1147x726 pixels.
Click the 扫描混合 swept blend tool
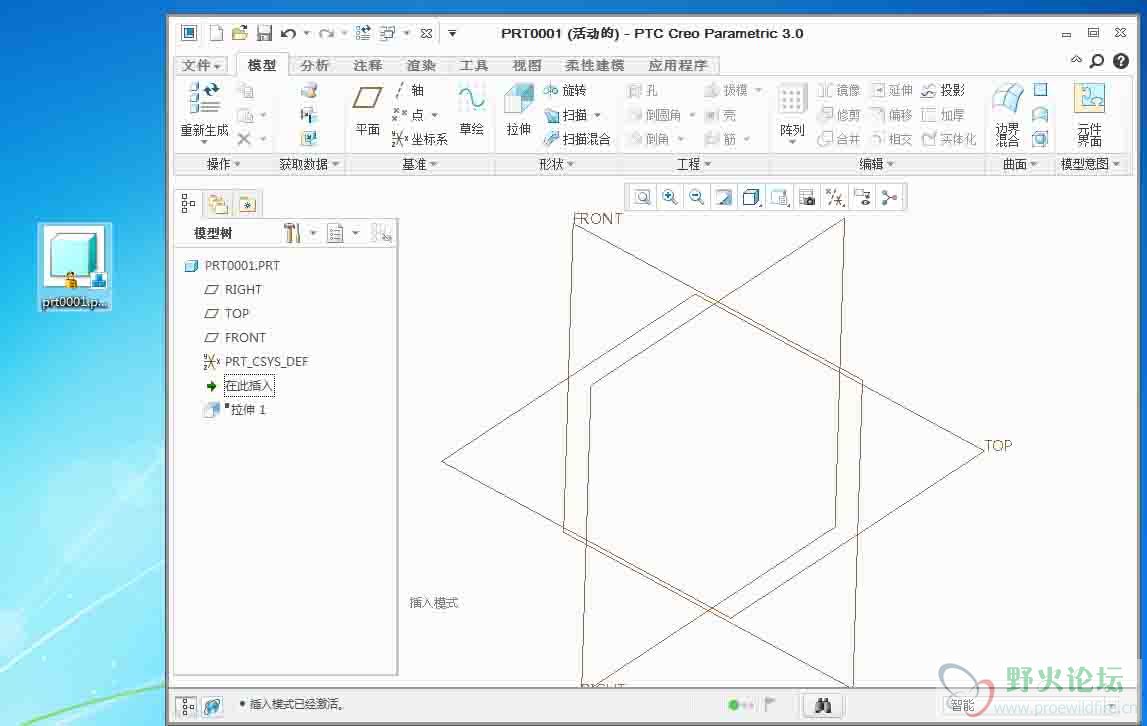click(x=576, y=139)
